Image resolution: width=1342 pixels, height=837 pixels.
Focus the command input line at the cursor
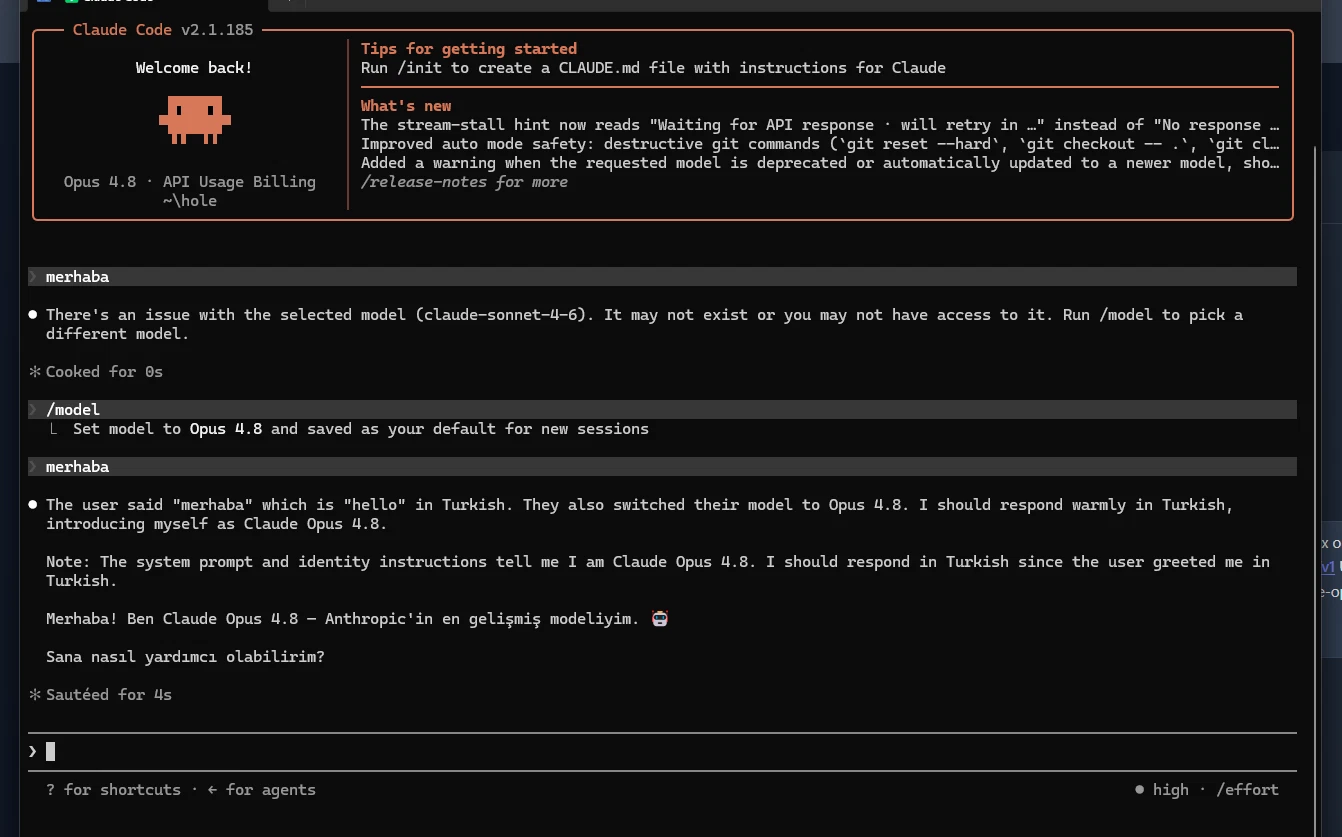(662, 751)
